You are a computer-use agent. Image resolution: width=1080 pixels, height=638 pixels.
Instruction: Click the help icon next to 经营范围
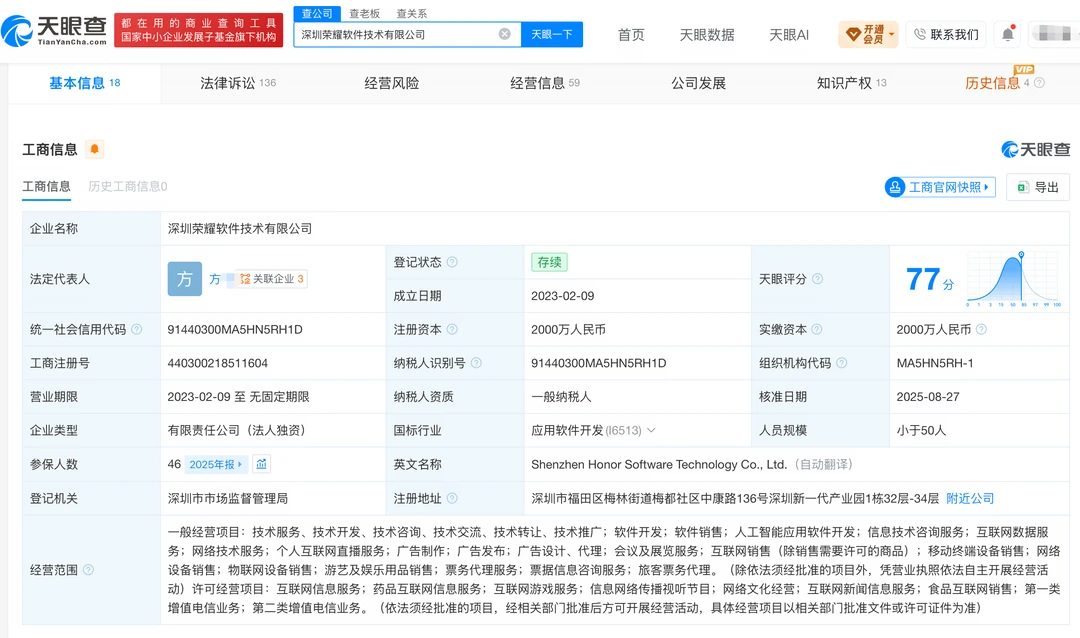click(x=88, y=570)
